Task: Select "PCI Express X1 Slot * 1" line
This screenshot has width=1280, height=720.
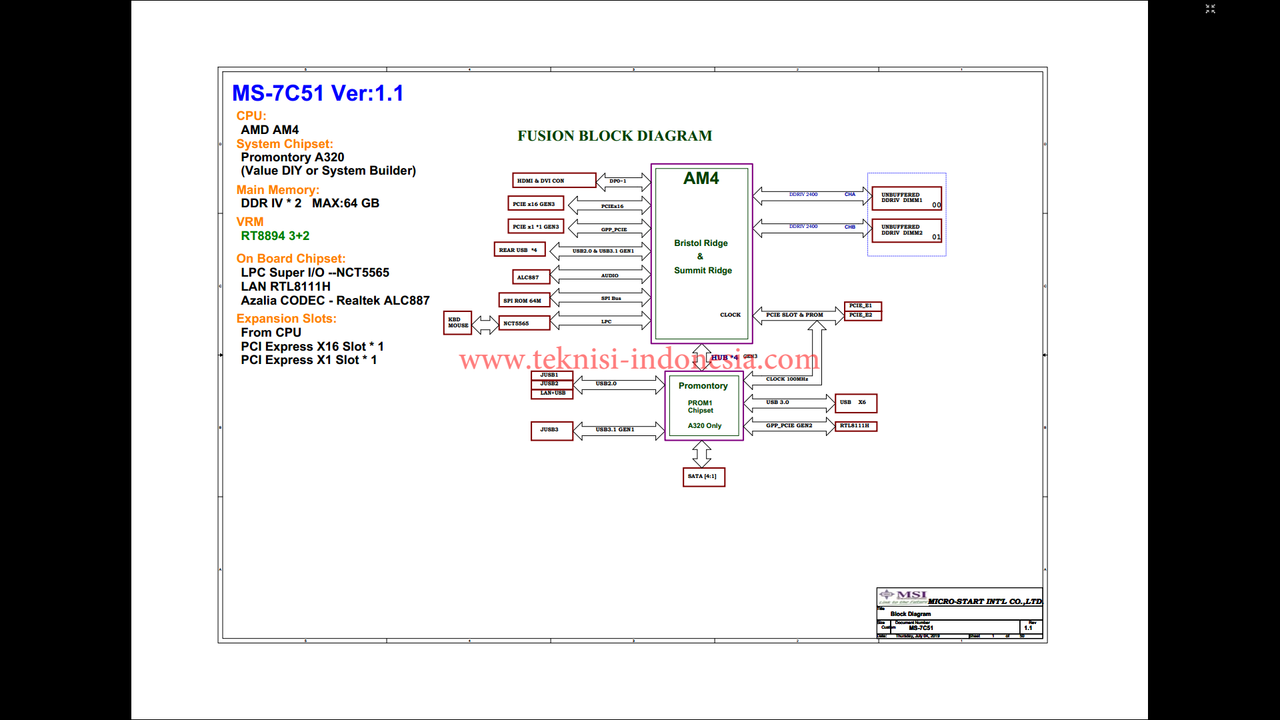Action: [x=309, y=360]
